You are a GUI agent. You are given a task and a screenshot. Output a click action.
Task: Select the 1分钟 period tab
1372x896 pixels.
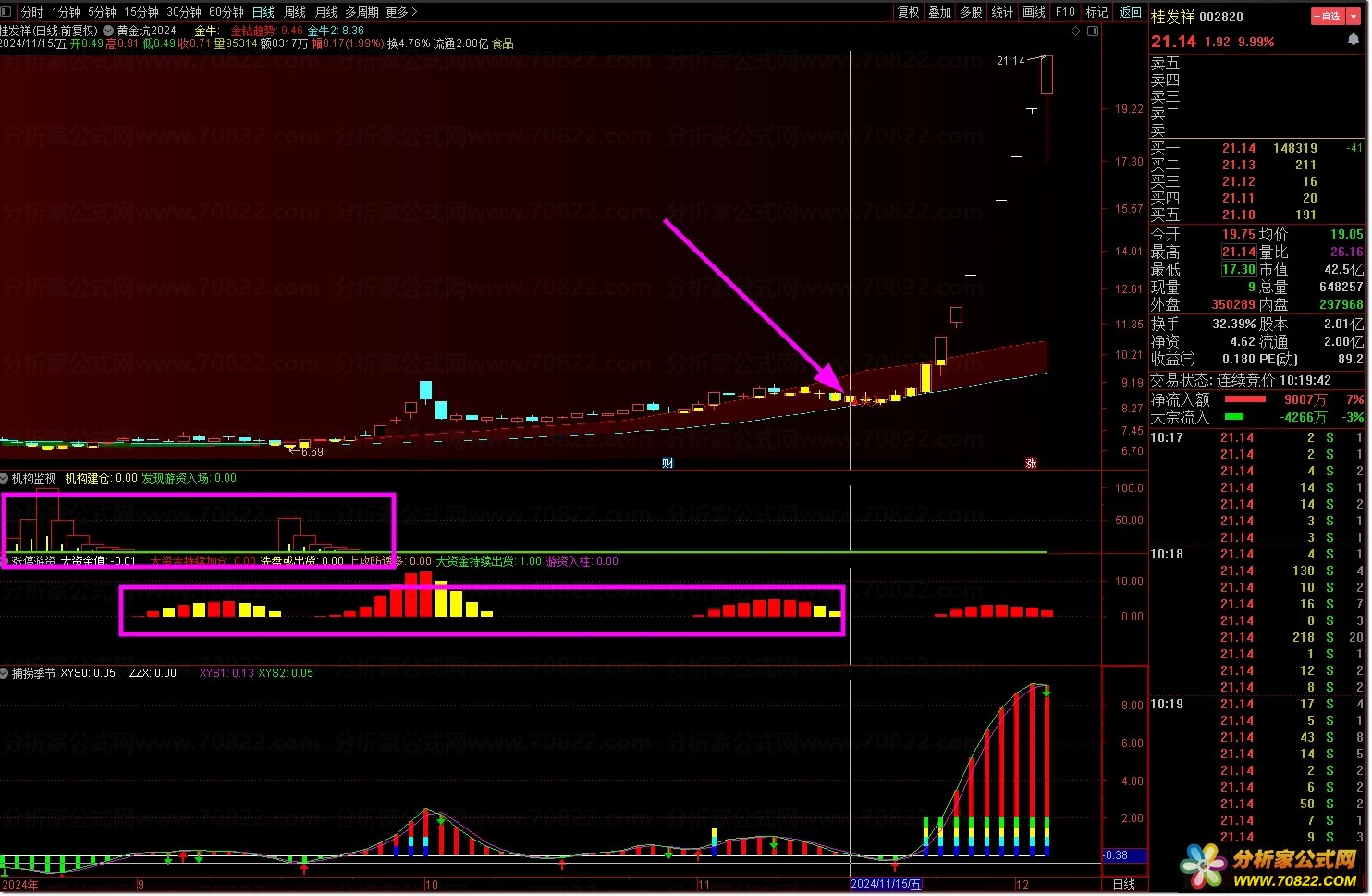[x=66, y=12]
